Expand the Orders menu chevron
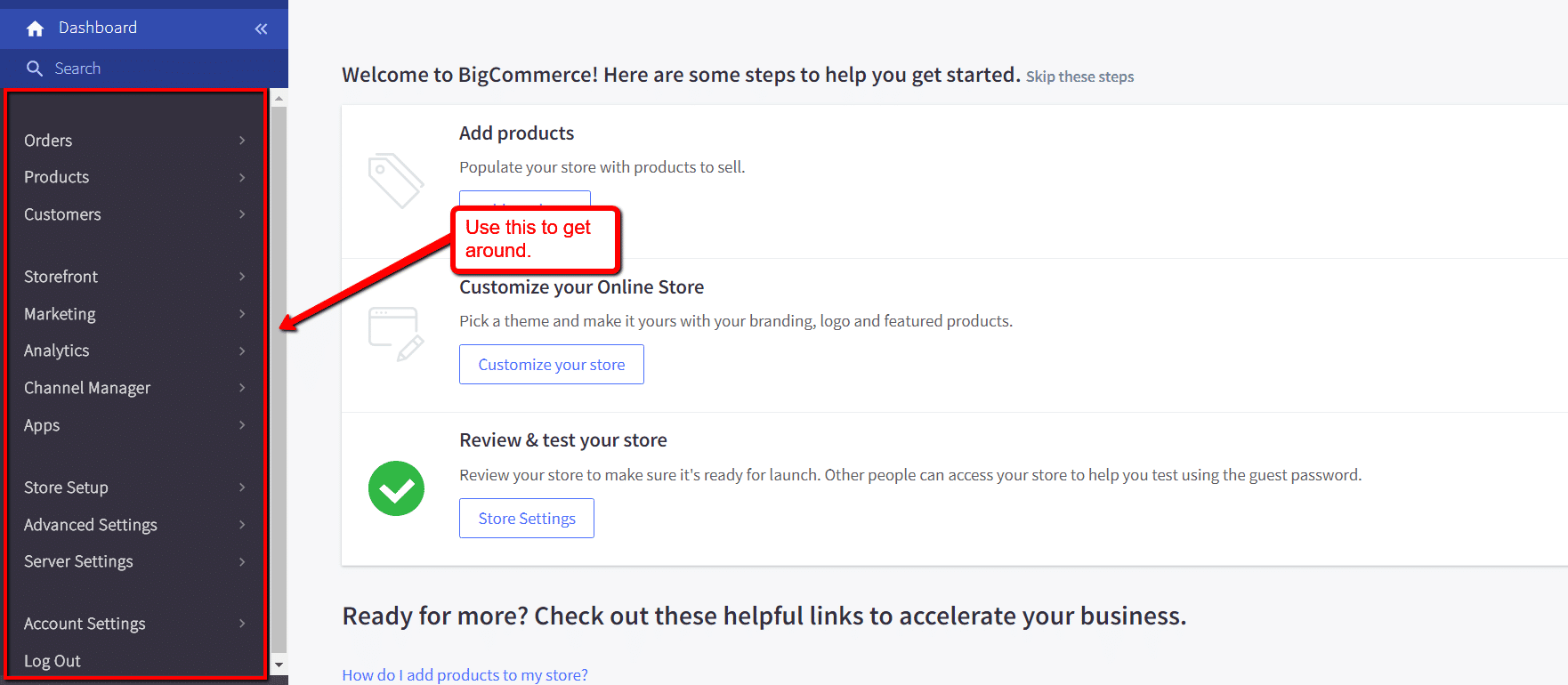 click(x=242, y=141)
